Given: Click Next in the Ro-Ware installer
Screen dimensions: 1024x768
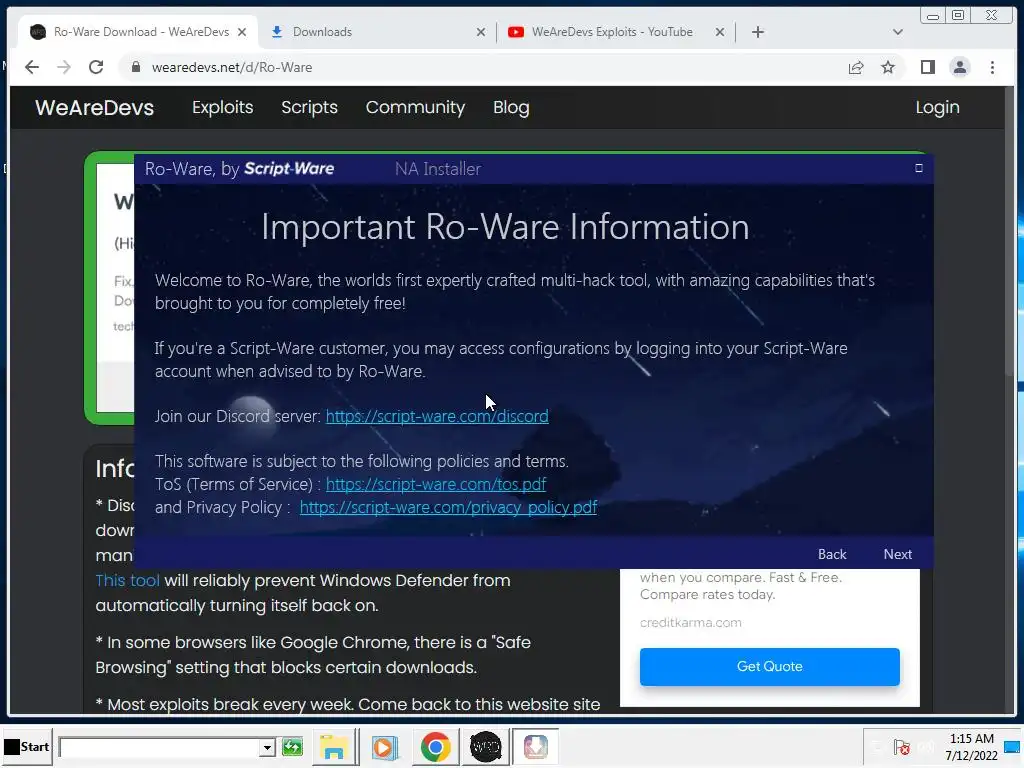Looking at the screenshot, I should click(897, 554).
